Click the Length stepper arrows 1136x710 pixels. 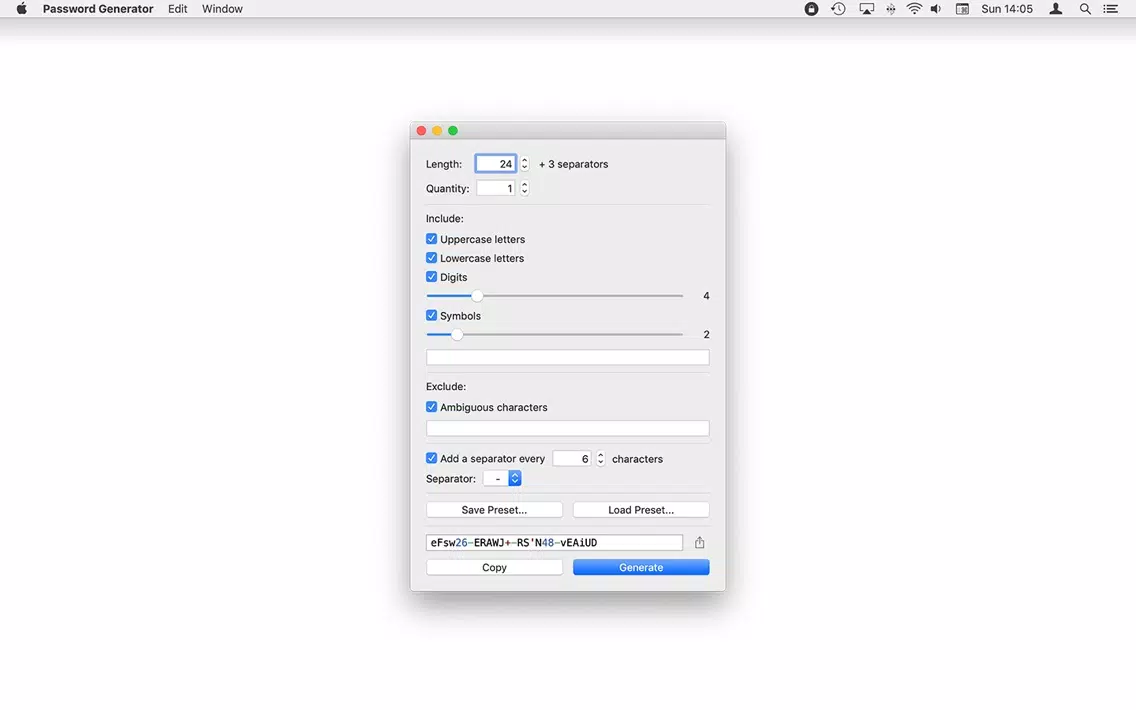[525, 164]
